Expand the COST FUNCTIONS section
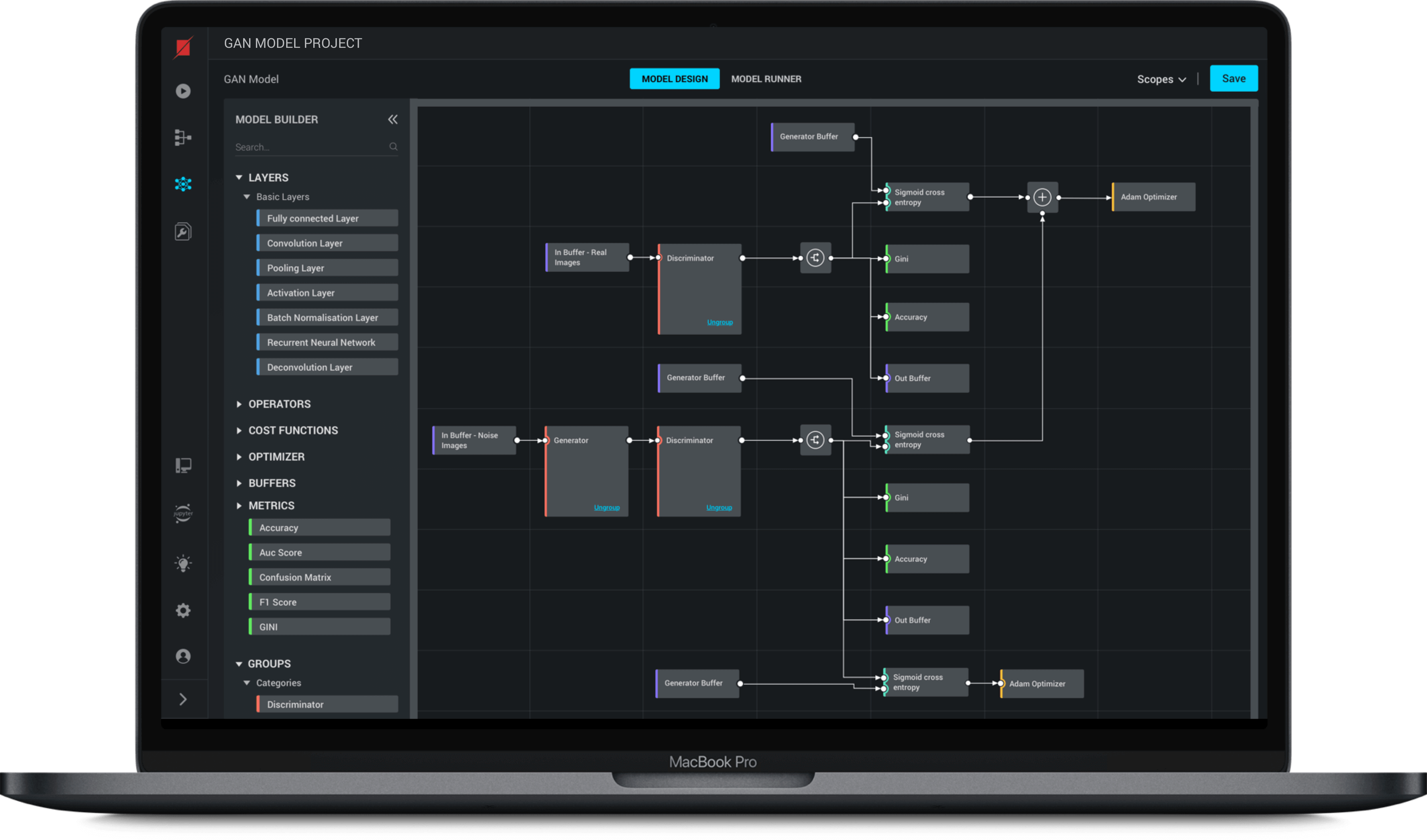The height and width of the screenshot is (840, 1427). (x=238, y=431)
